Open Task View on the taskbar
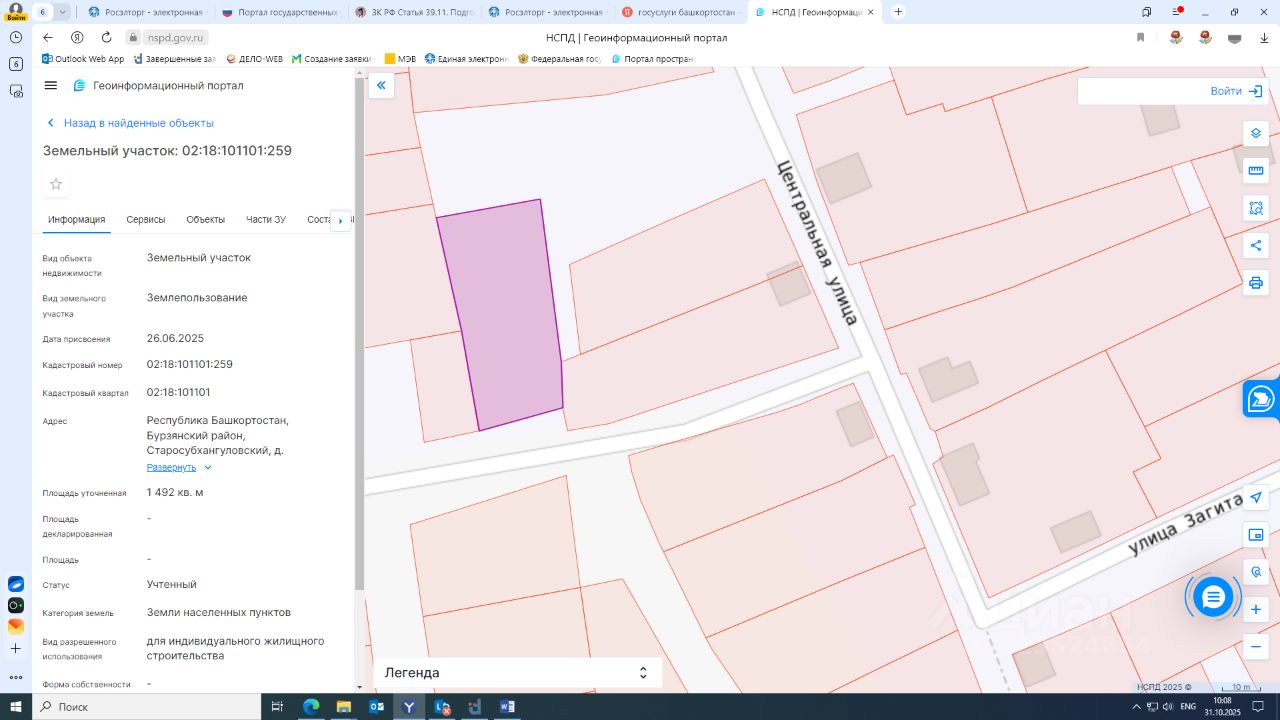The image size is (1280, 720). click(x=278, y=707)
